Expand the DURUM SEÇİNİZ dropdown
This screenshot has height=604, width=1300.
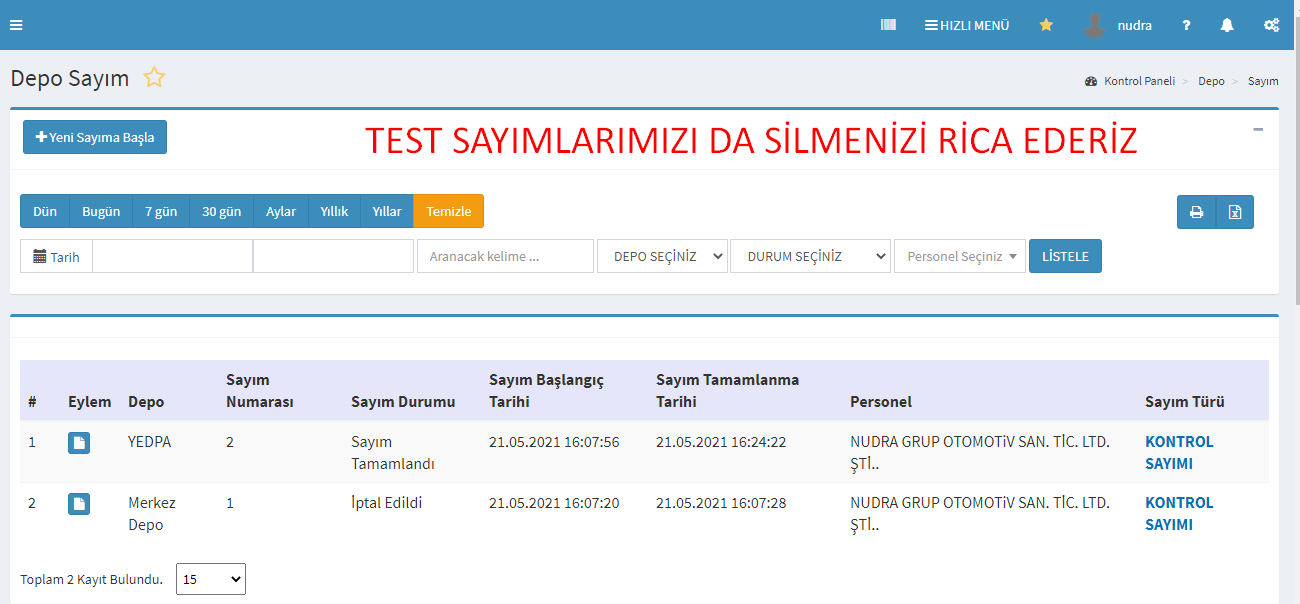[x=810, y=256]
